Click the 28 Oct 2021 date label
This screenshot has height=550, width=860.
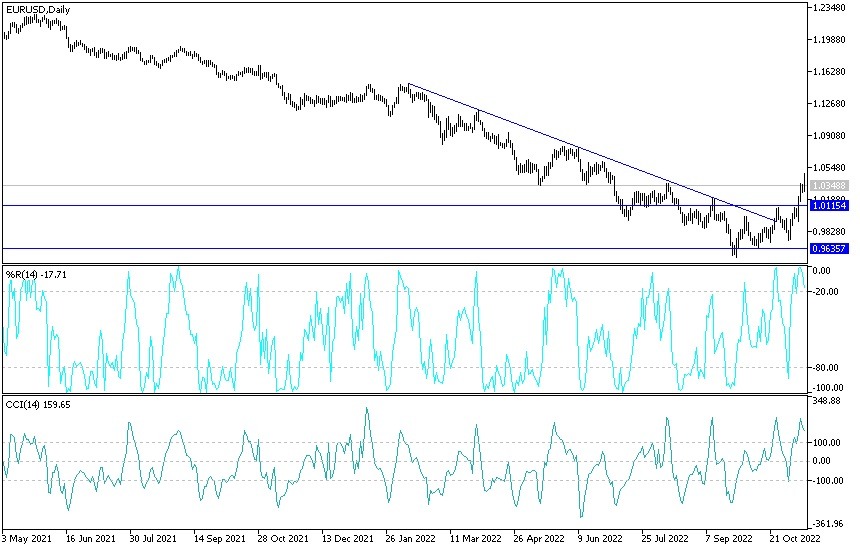point(283,538)
